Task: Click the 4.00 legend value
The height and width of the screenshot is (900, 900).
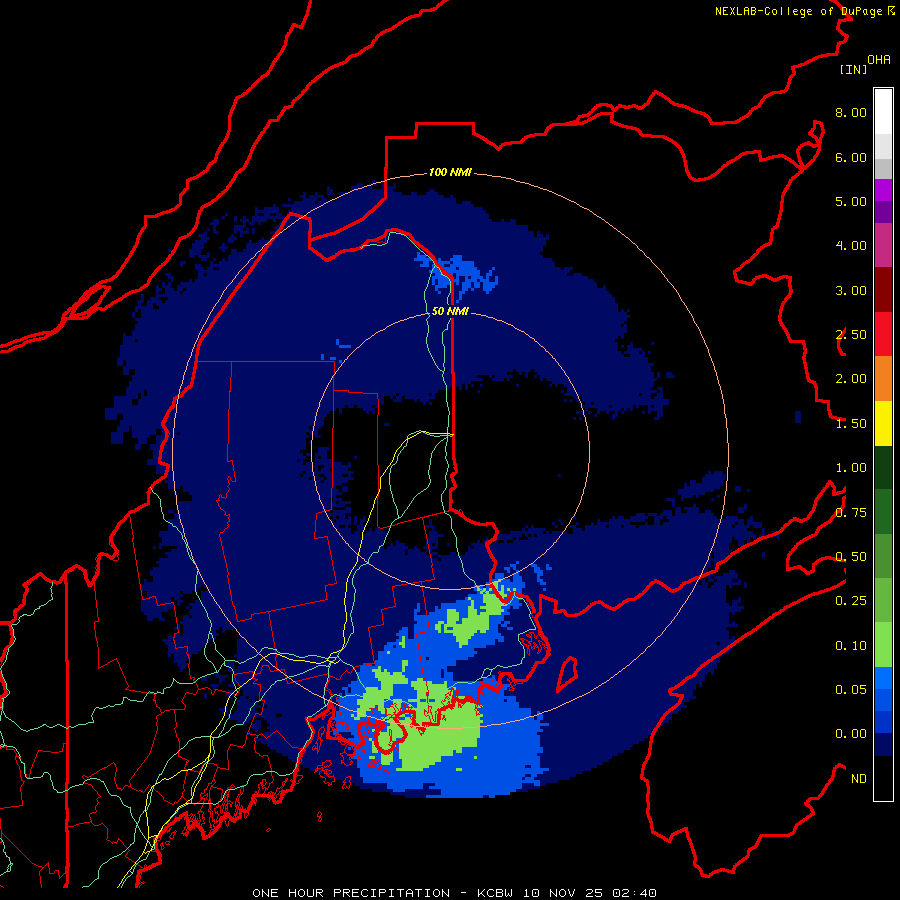Action: coord(851,246)
